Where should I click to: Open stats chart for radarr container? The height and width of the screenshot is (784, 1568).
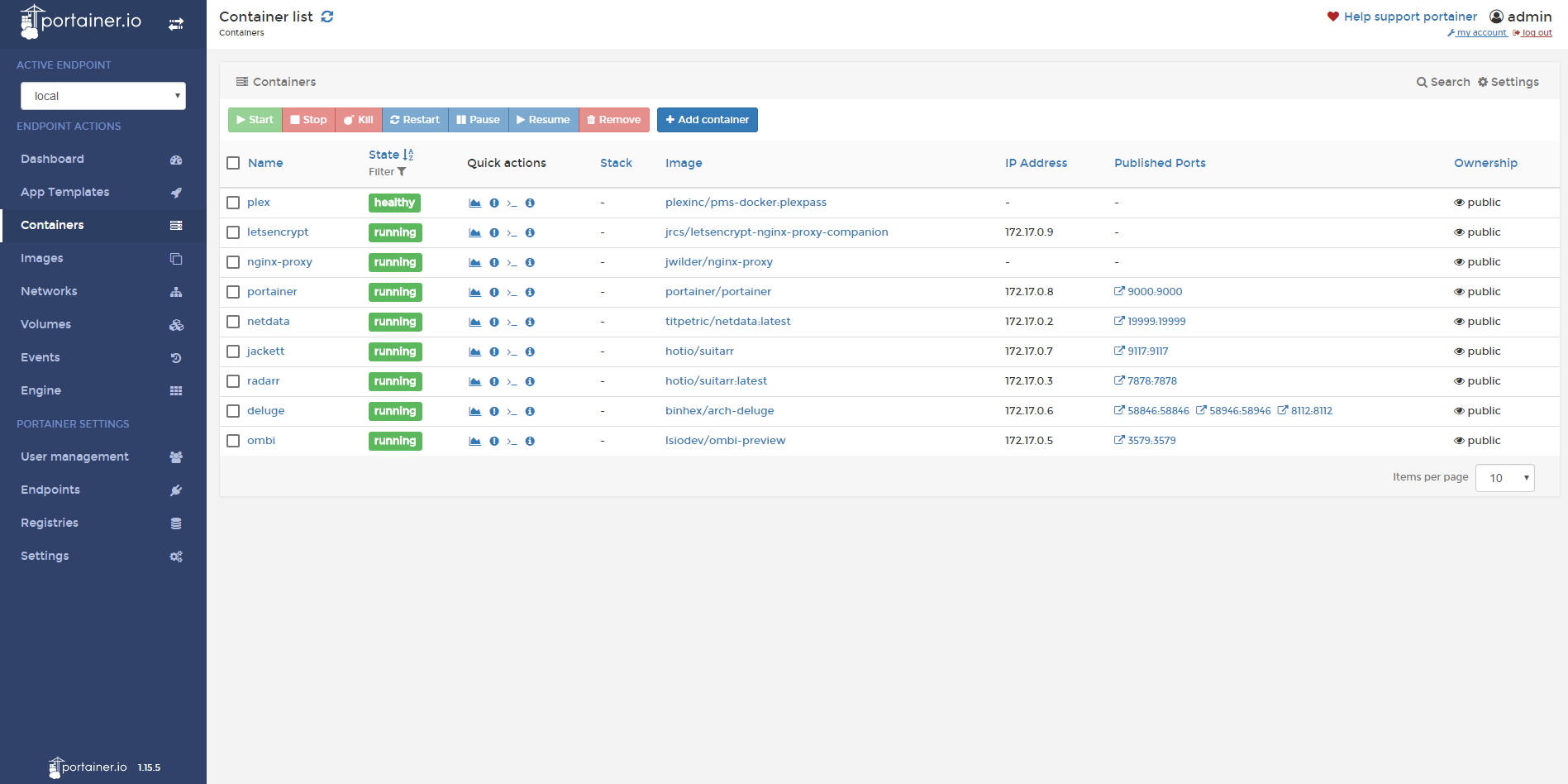tap(475, 381)
